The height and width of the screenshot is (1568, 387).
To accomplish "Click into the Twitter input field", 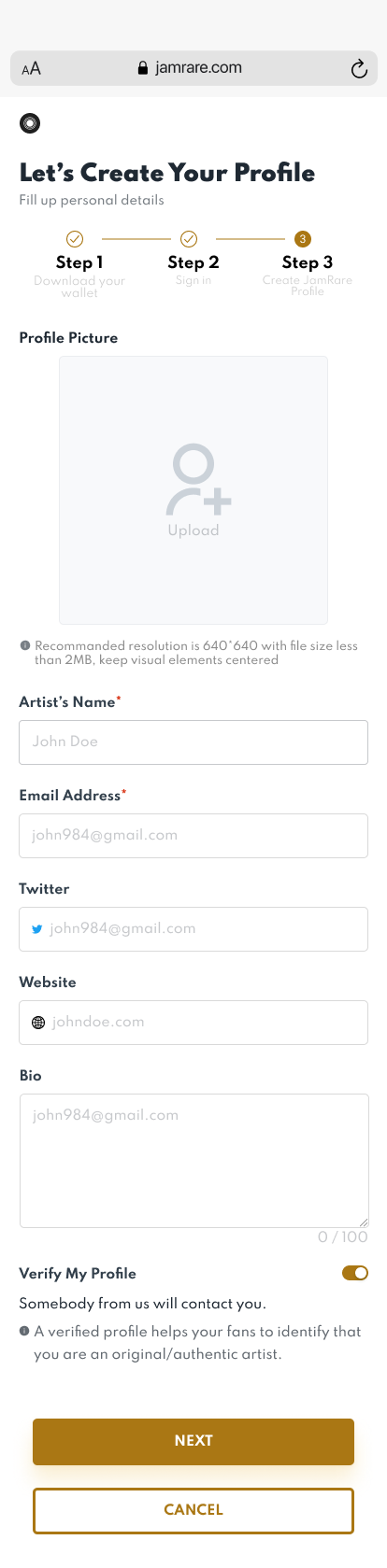I will click(x=193, y=929).
